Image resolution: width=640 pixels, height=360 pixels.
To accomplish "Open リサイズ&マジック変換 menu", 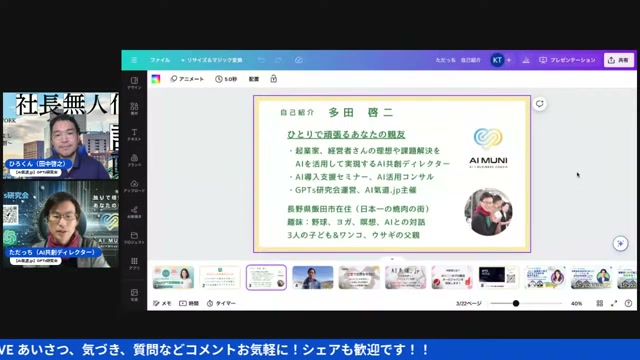I will pos(212,60).
